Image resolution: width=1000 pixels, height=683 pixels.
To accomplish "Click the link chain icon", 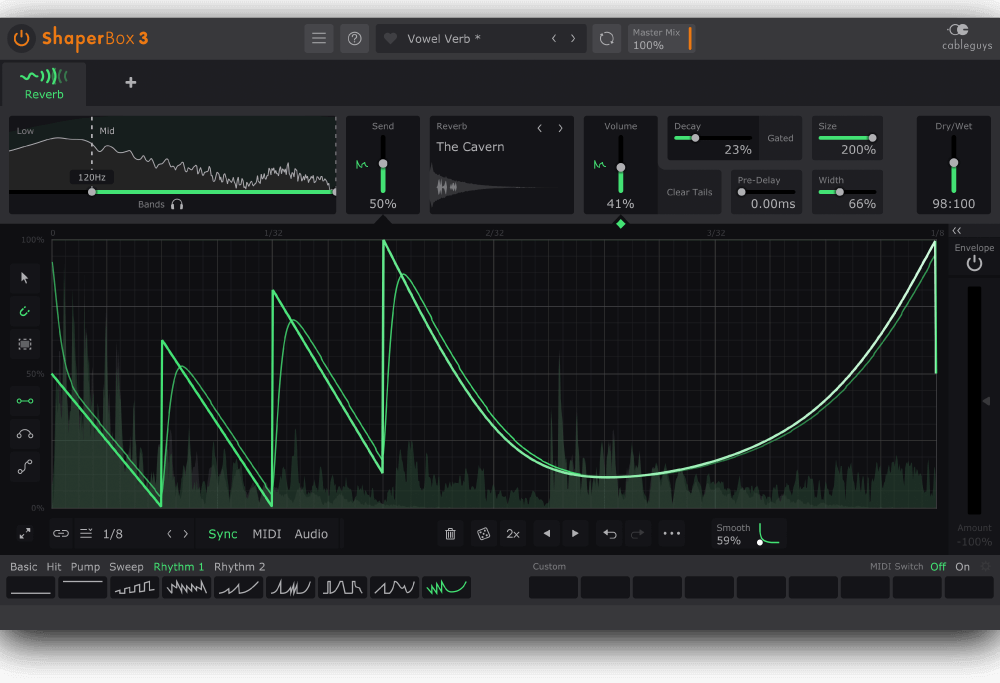I will (61, 533).
